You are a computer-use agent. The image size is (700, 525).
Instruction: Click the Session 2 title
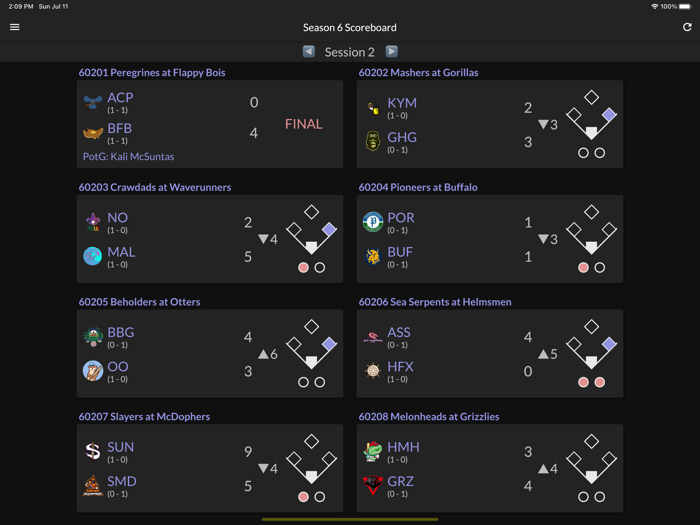click(x=350, y=52)
